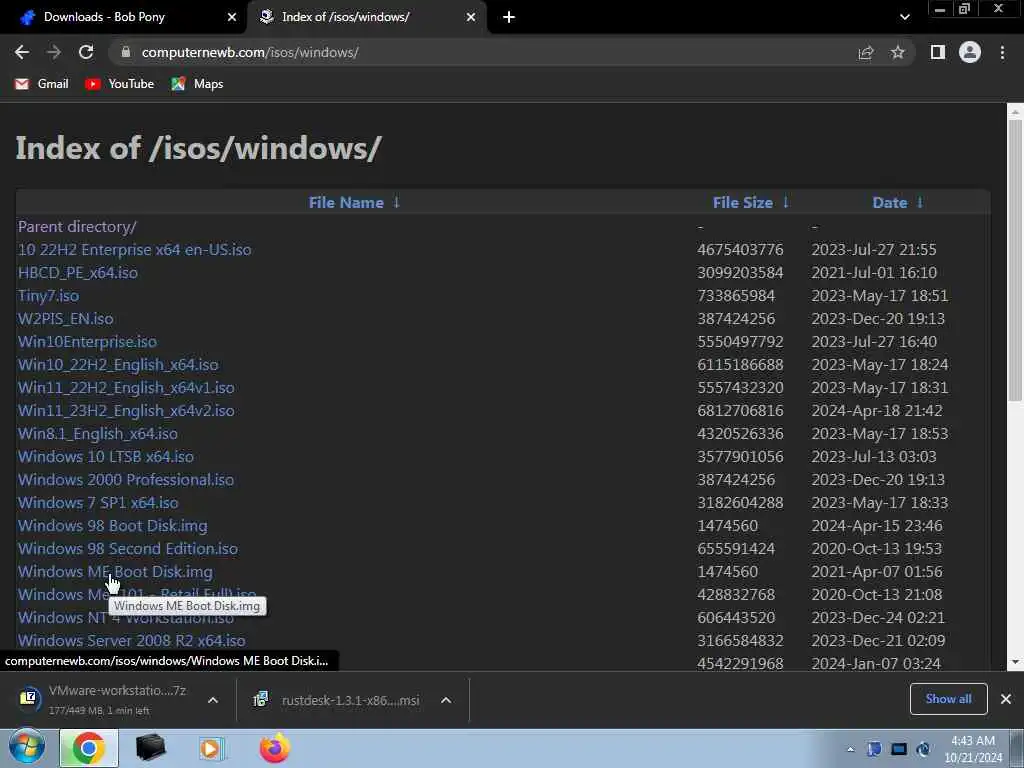This screenshot has width=1024, height=768.
Task: Download Win10Enterprise.iso
Action: click(x=87, y=342)
